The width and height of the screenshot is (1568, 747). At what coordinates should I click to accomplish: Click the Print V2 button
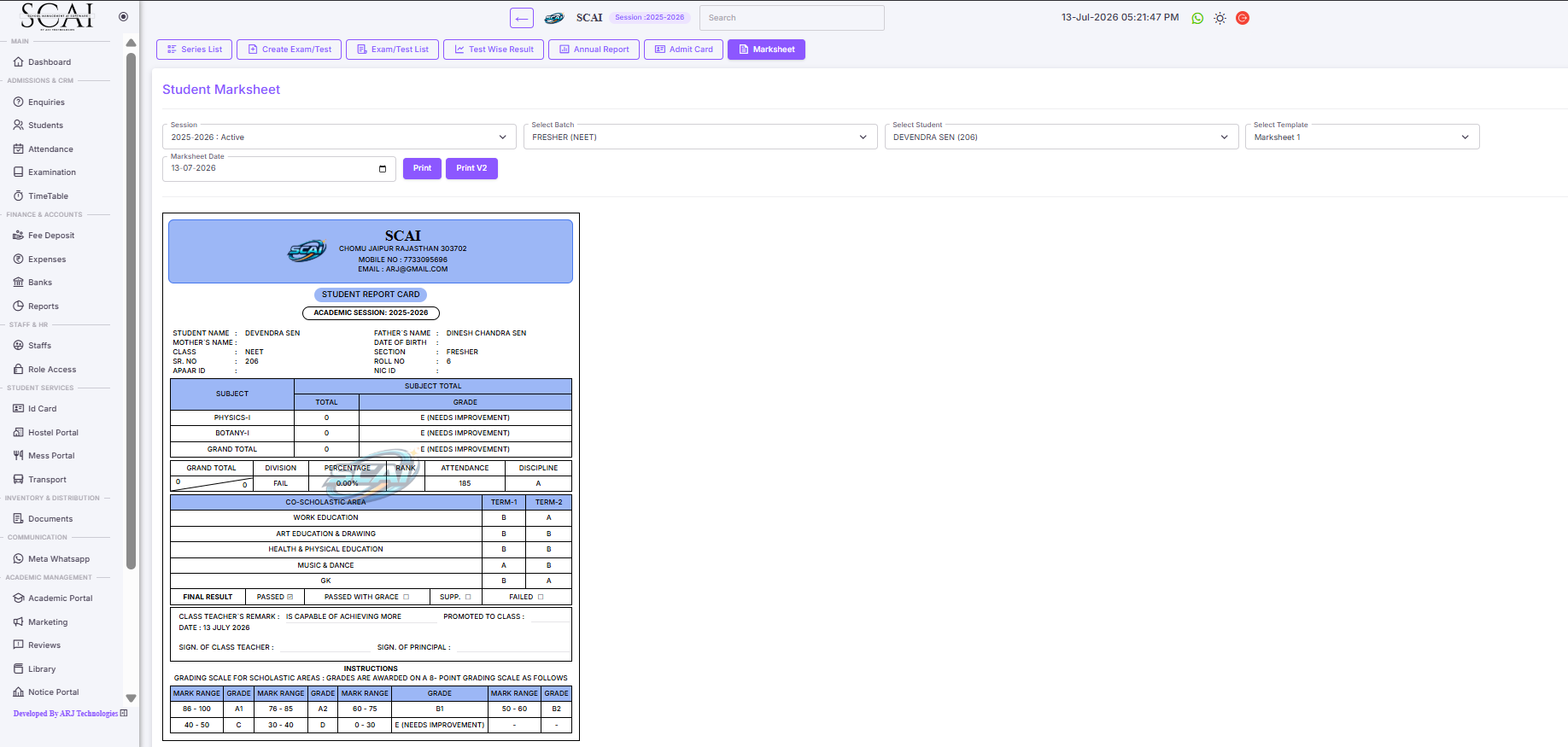(x=471, y=168)
